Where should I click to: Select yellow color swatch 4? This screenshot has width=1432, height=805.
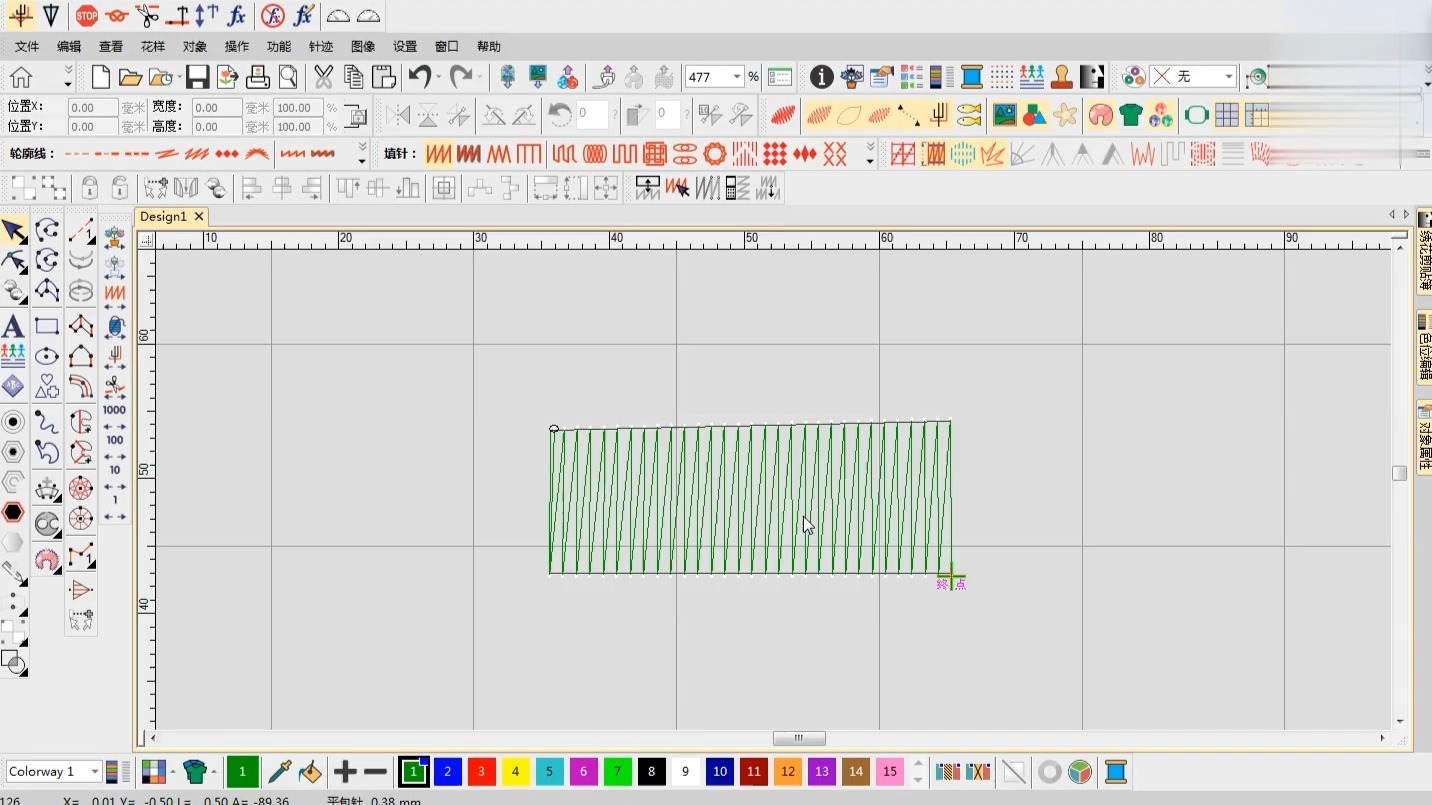515,772
